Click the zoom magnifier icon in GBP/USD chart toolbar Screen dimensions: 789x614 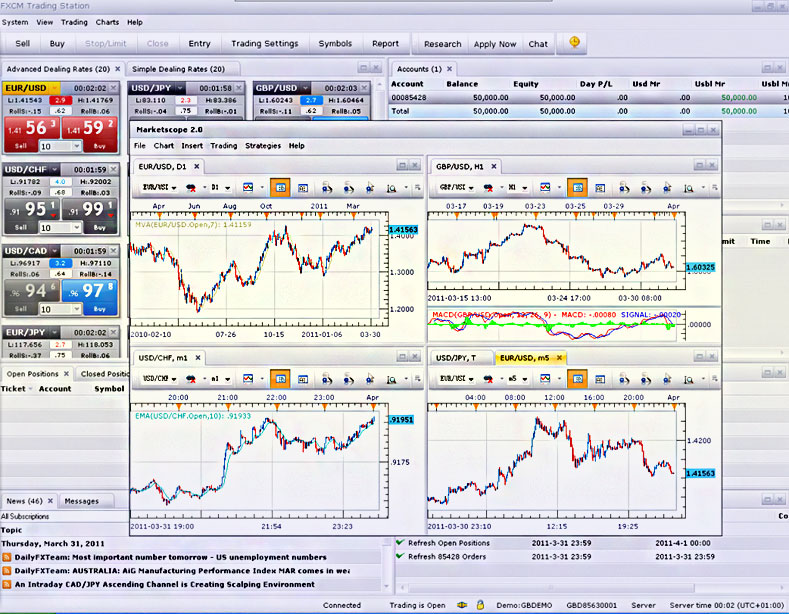688,187
